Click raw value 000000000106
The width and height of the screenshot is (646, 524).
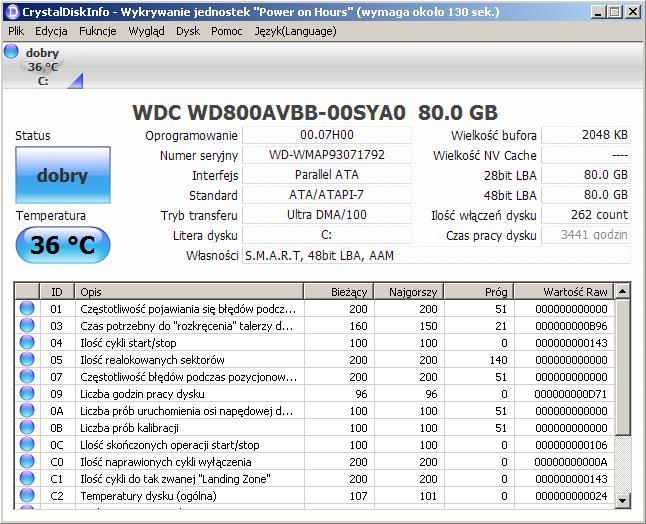(571, 445)
